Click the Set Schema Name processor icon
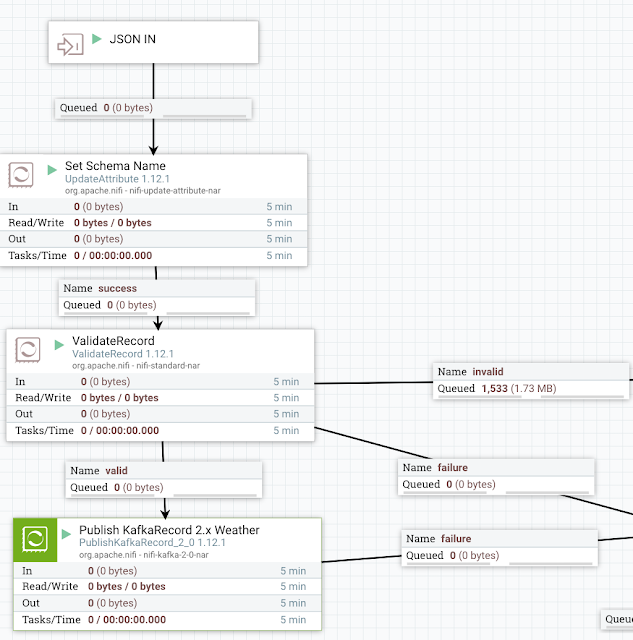 (x=23, y=176)
